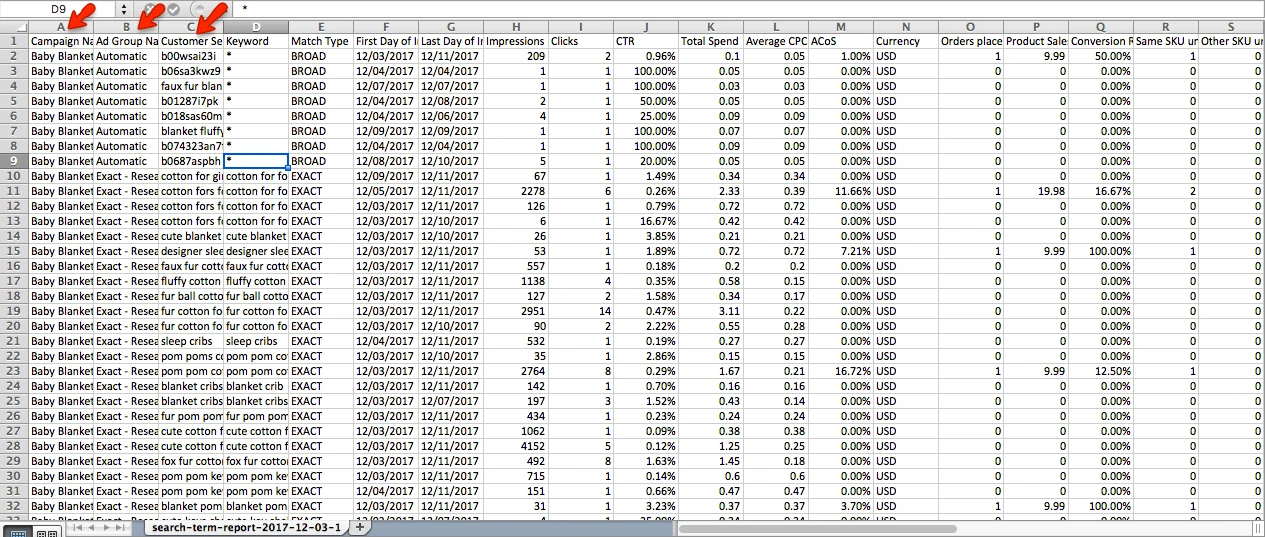Click Product Sales value 19.98 in row 11
The image size is (1265, 537).
tap(1036, 191)
